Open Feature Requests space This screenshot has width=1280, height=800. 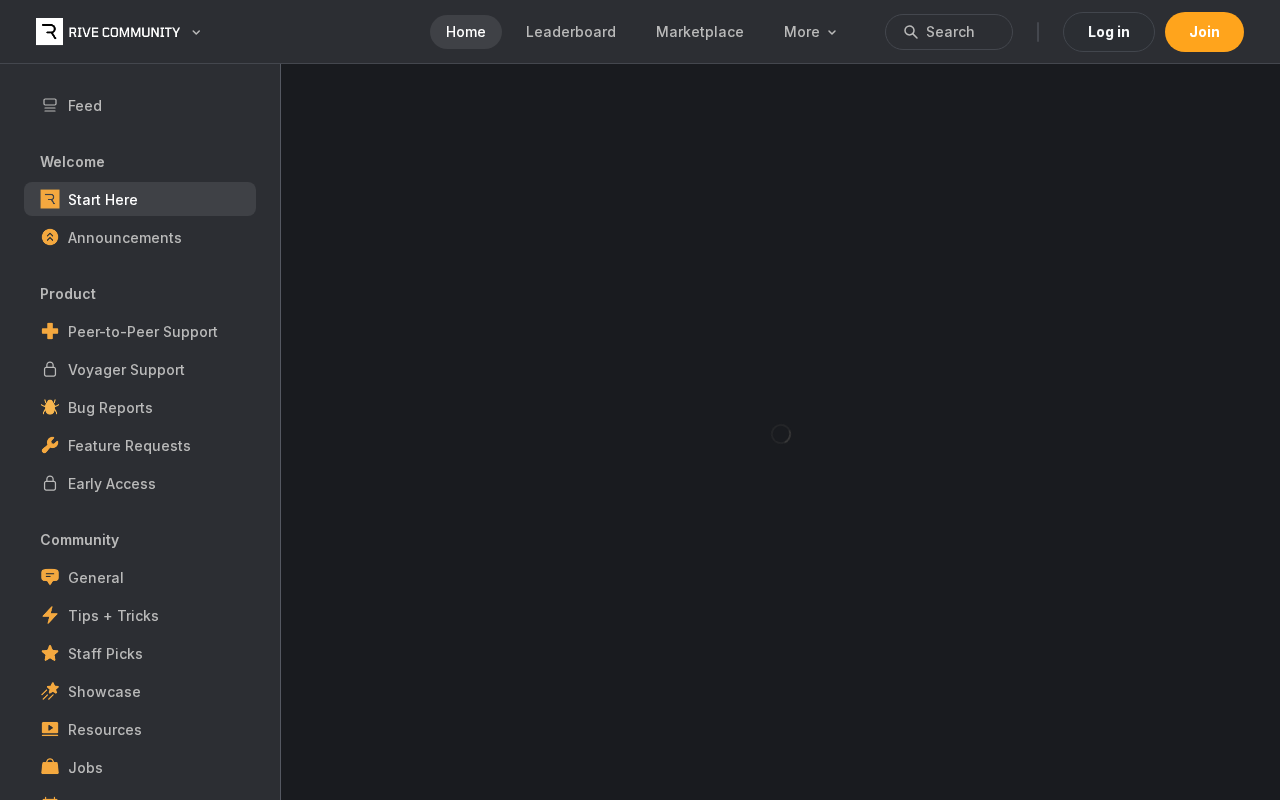(x=140, y=445)
